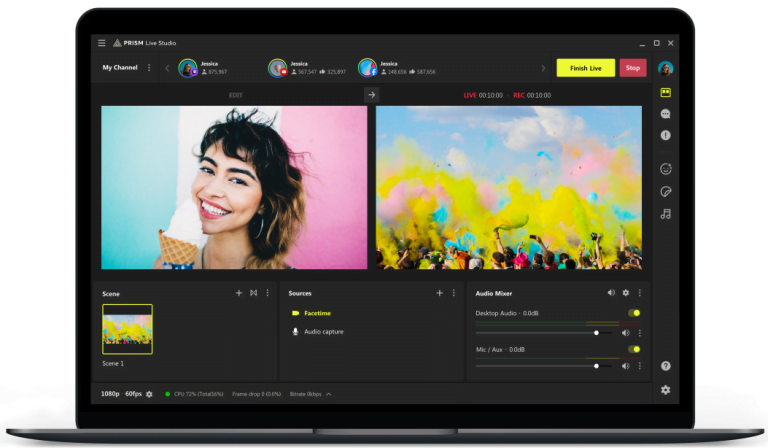This screenshot has width=768, height=448.
Task: Mute the Desktop Audio speaker icon
Action: [627, 332]
